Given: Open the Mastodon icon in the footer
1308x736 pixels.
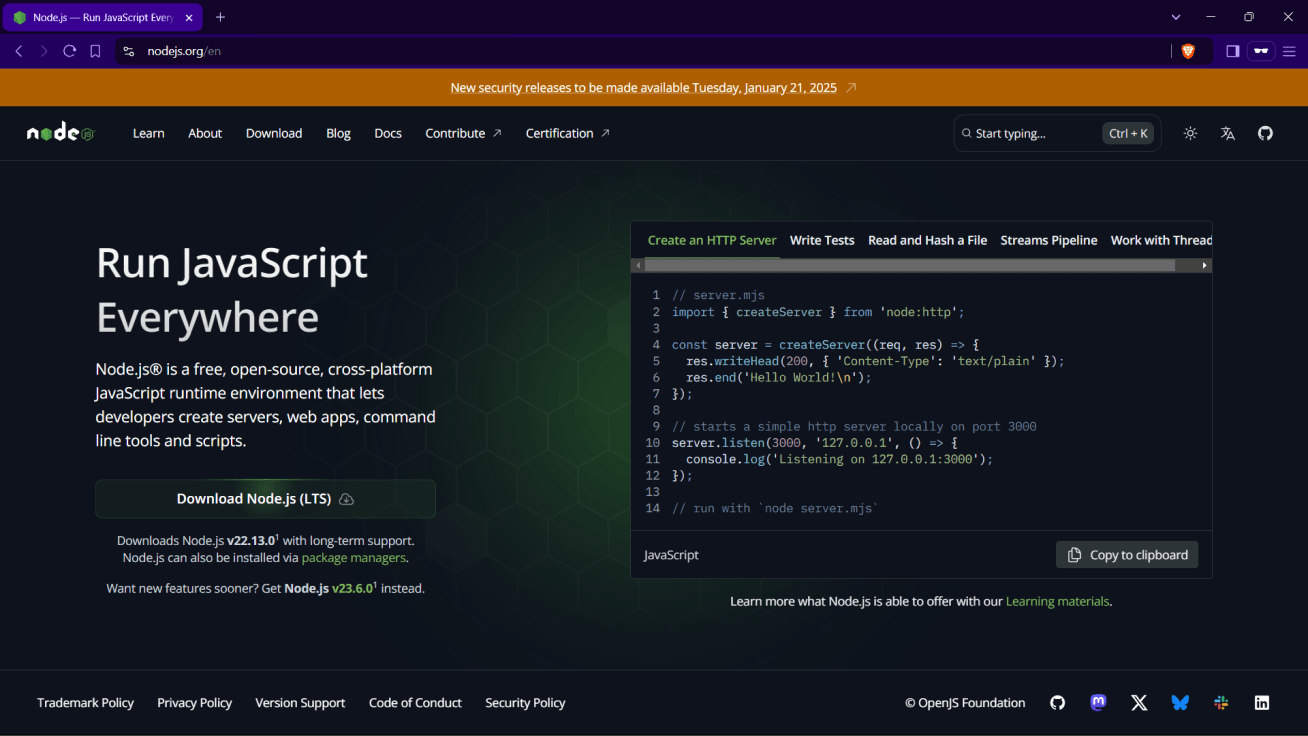Looking at the screenshot, I should pos(1099,703).
